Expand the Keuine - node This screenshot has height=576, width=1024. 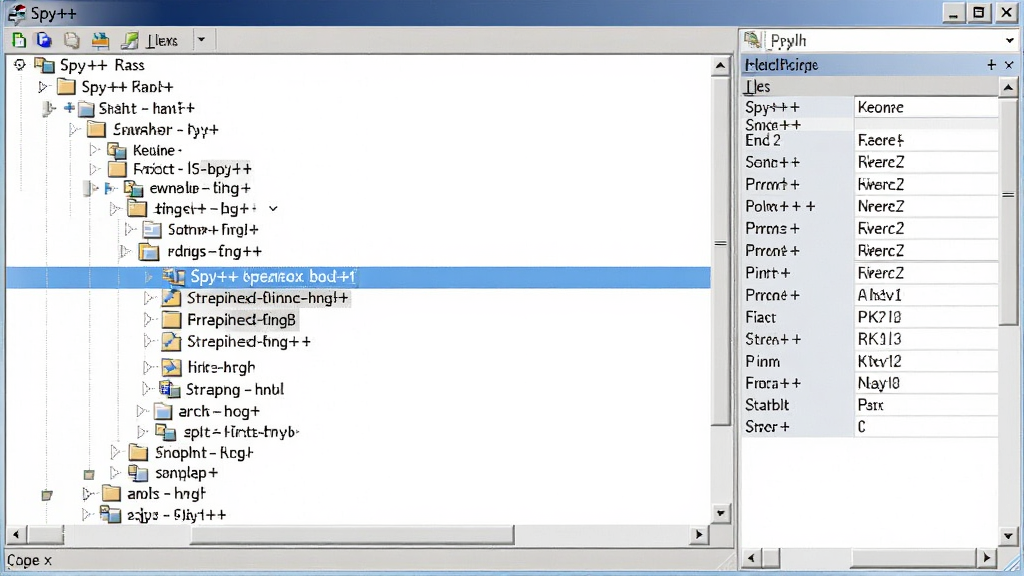pos(95,150)
